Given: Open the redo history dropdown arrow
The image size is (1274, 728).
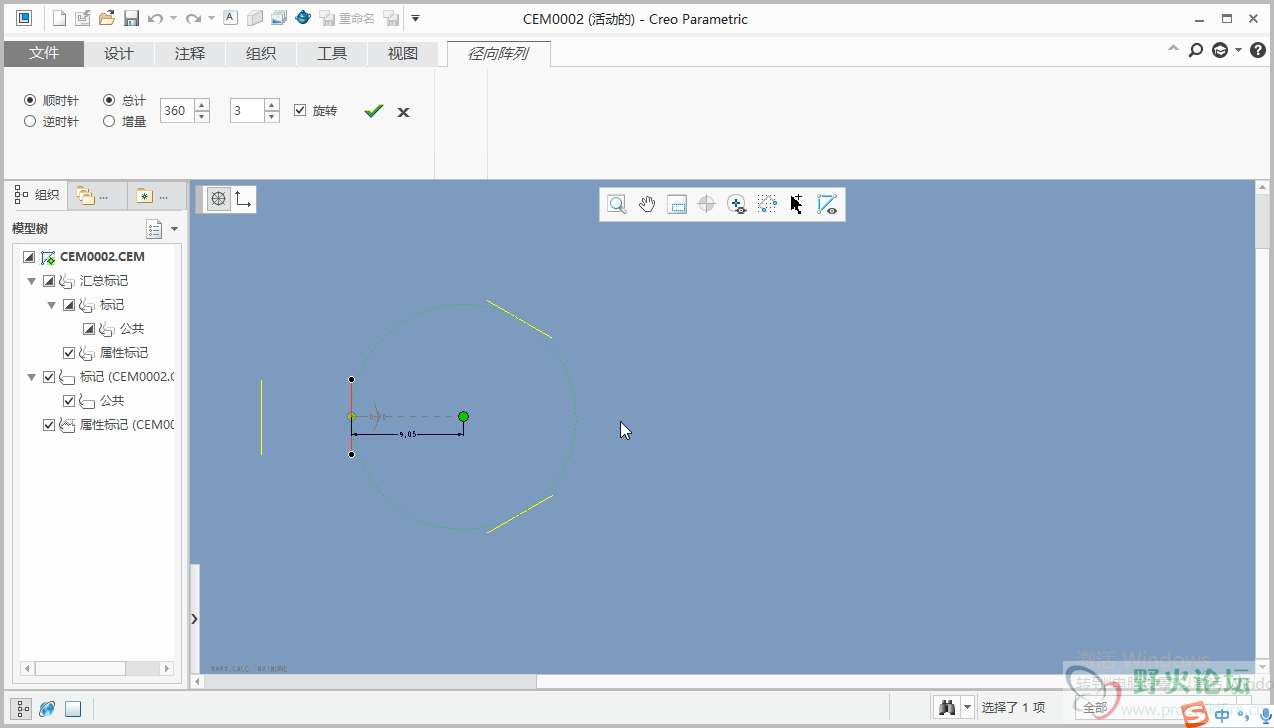Looking at the screenshot, I should tap(211, 18).
